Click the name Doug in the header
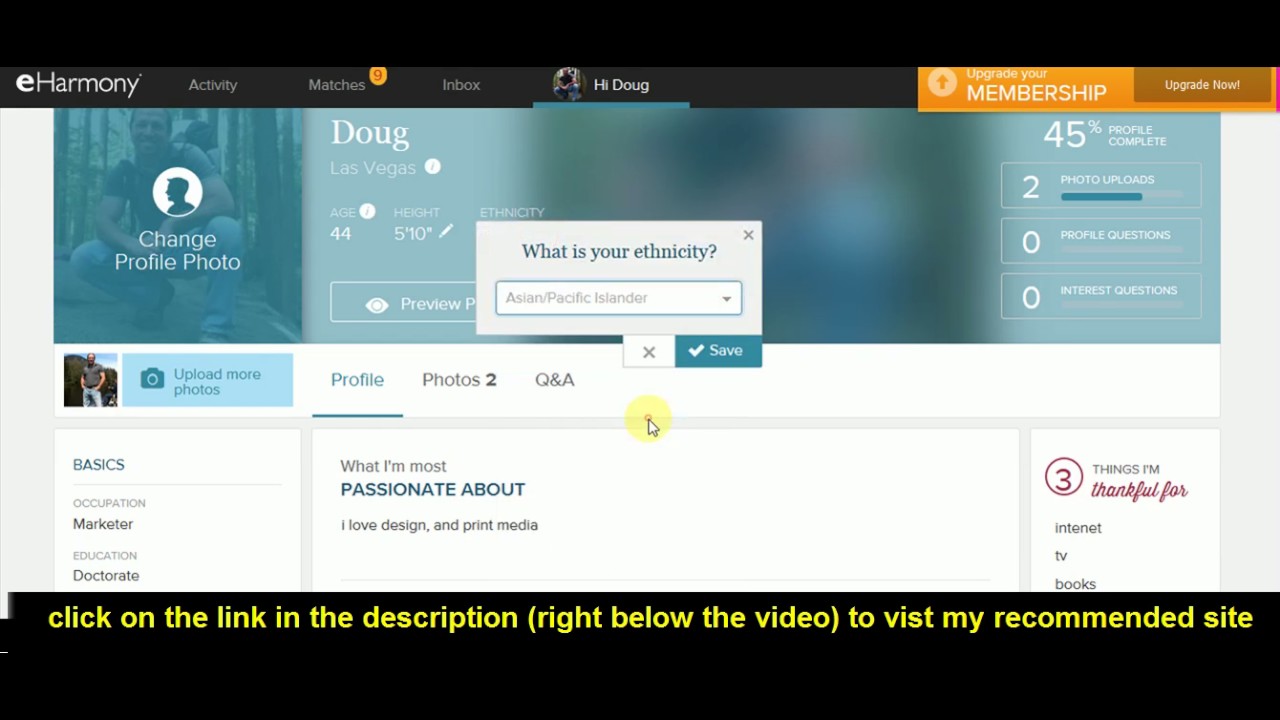Viewport: 1280px width, 720px height. [369, 132]
